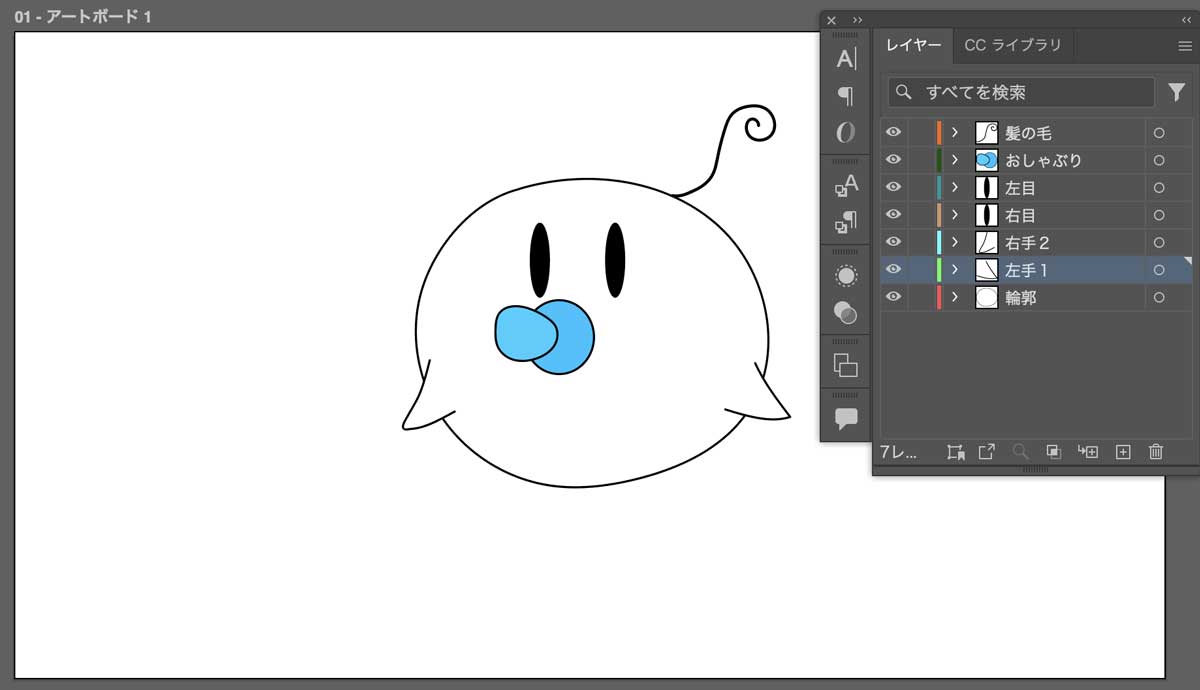This screenshot has width=1200, height=690.
Task: Hide the 髪の毛 layer
Action: point(893,131)
